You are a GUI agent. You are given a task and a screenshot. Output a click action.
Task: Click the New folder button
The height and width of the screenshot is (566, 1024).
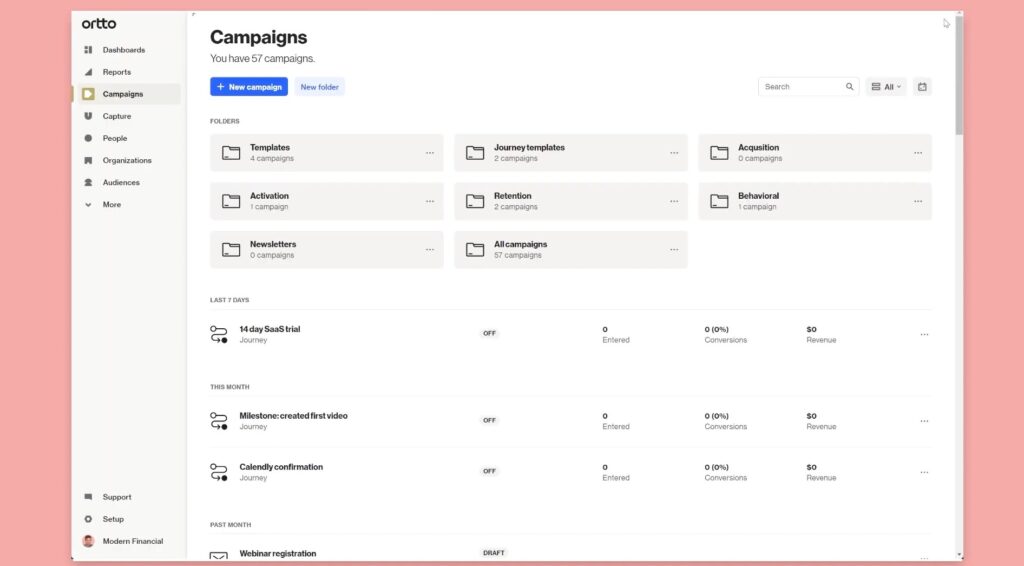pyautogui.click(x=319, y=87)
